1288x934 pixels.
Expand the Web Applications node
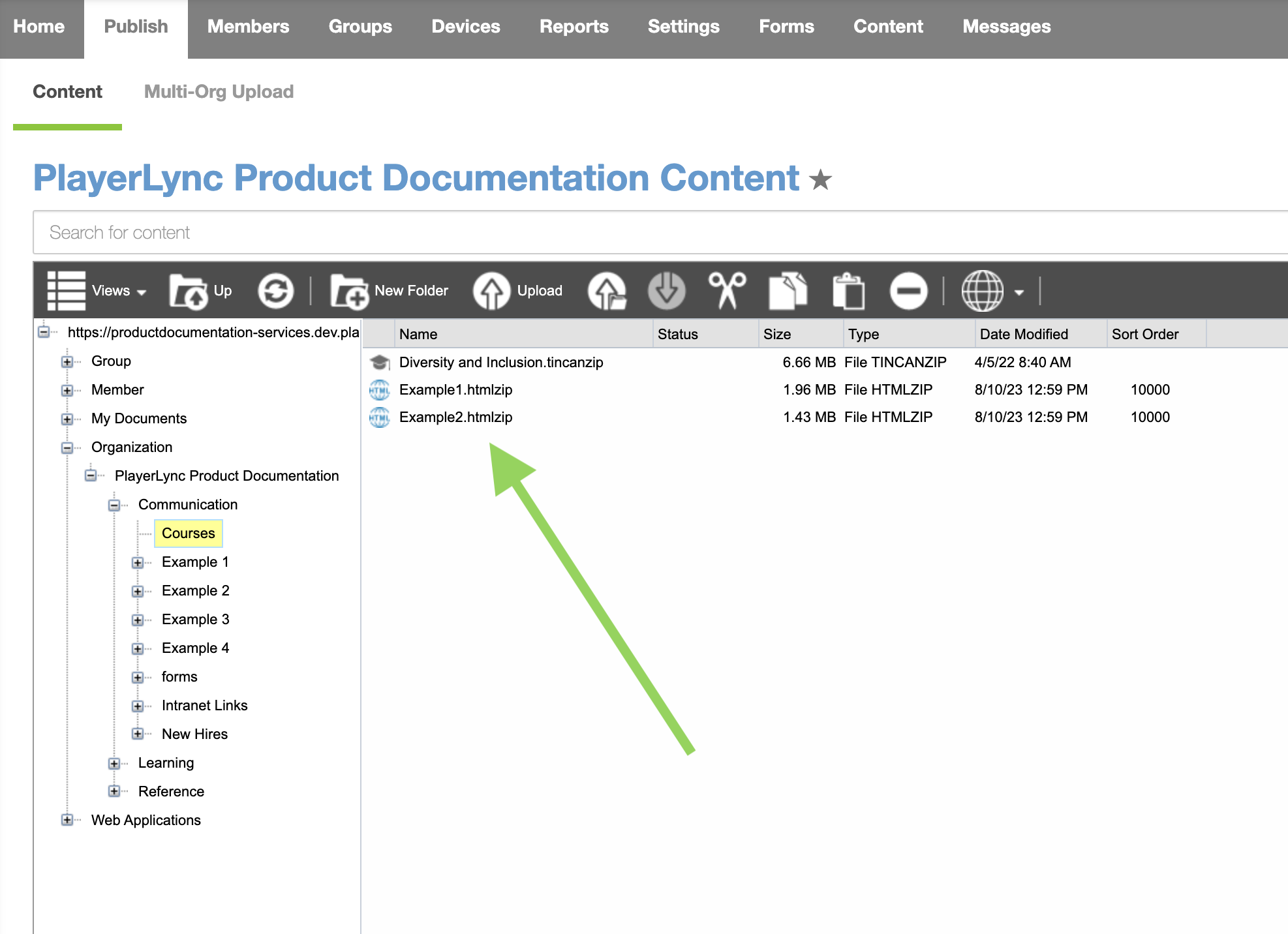[x=67, y=821]
